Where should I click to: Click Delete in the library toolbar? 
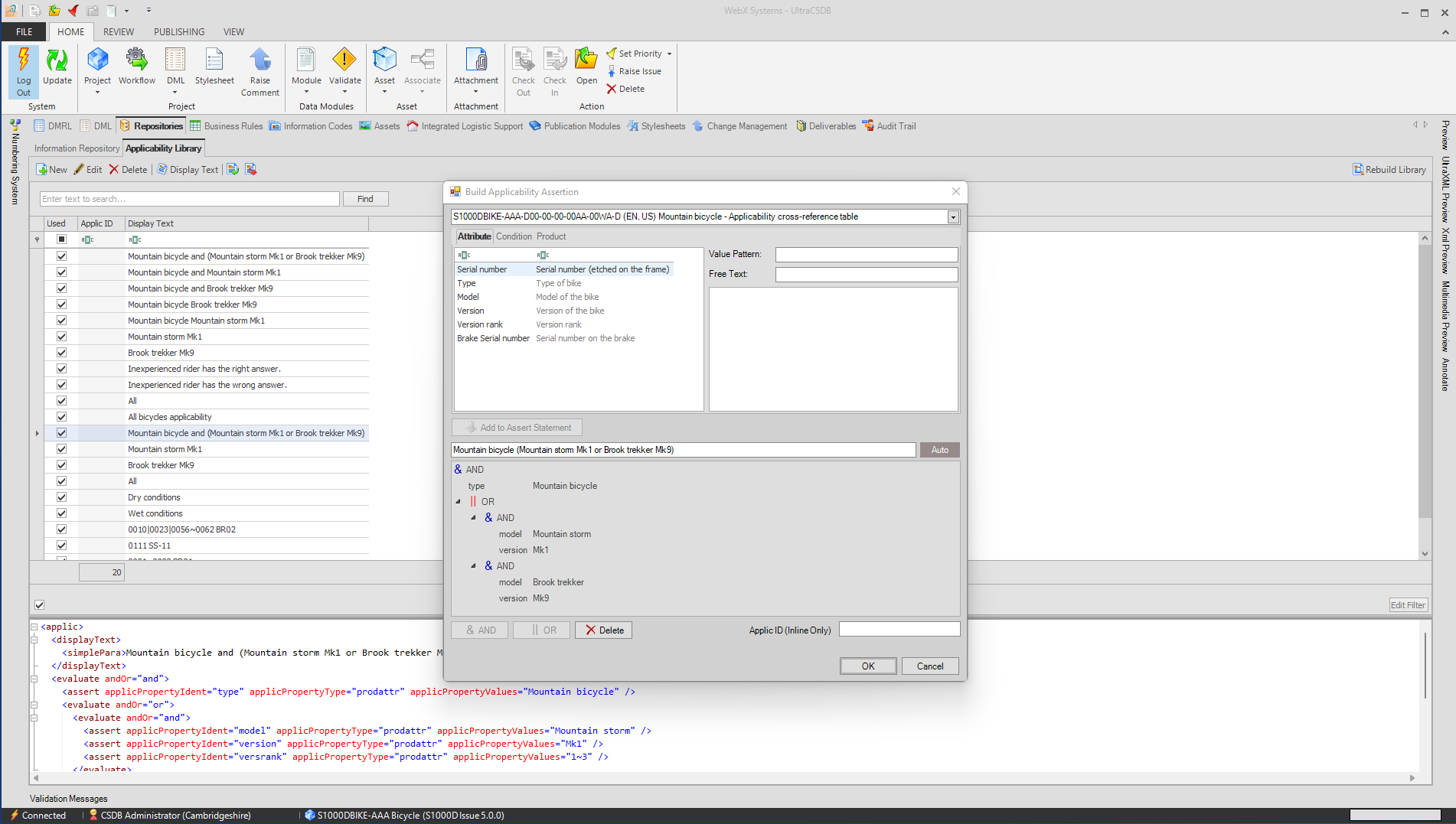click(128, 170)
